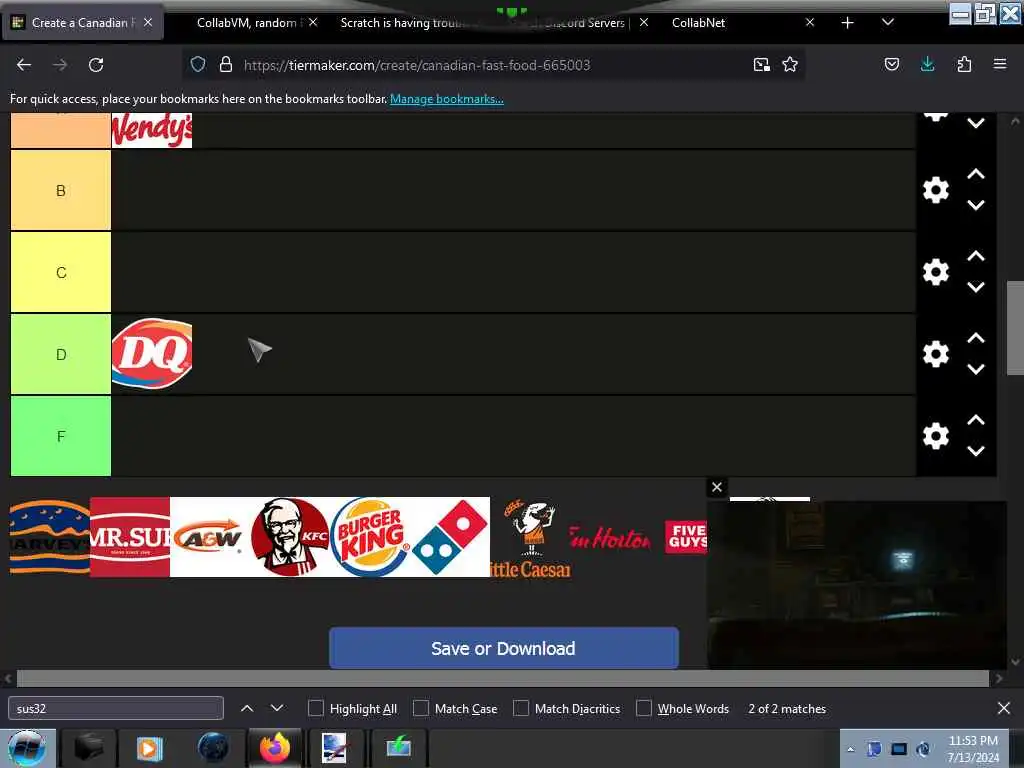This screenshot has height=768, width=1024.
Task: Pick the Mr. Sub logo tile
Action: point(130,537)
